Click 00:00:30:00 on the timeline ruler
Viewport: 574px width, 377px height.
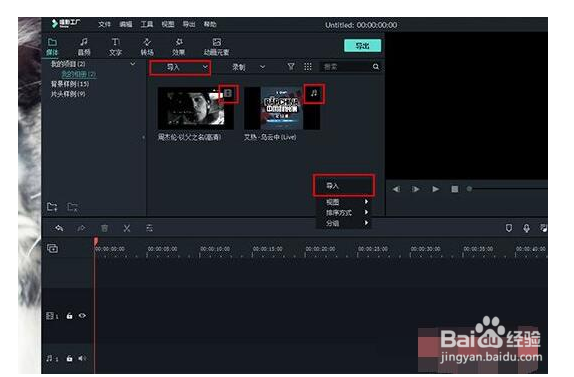click(425, 249)
